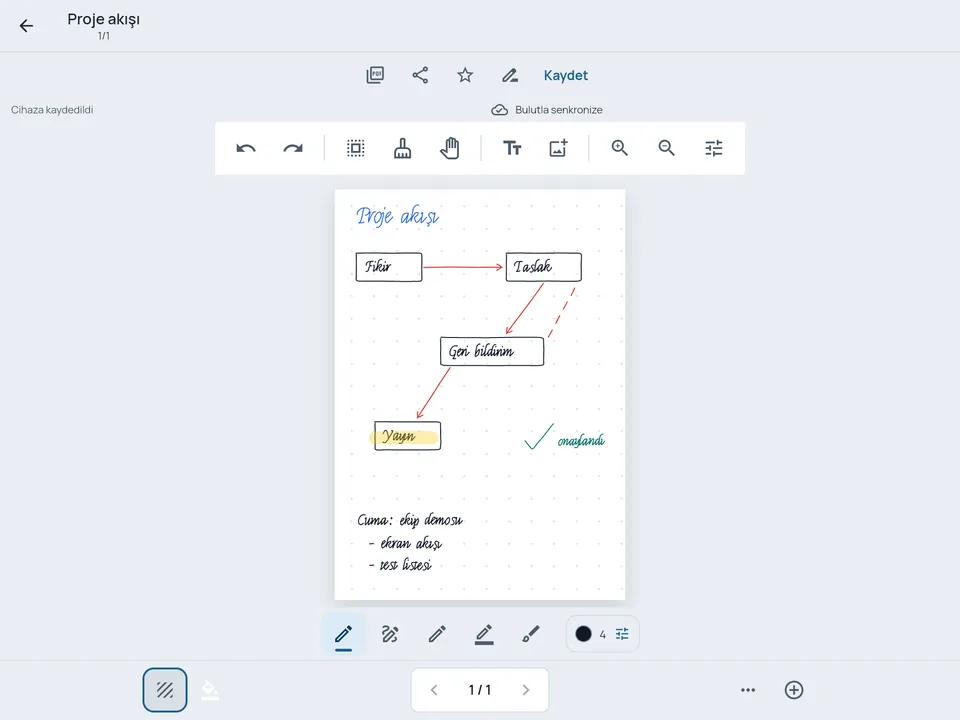Select the paintbrush tool
The image size is (960, 720).
coord(531,634)
